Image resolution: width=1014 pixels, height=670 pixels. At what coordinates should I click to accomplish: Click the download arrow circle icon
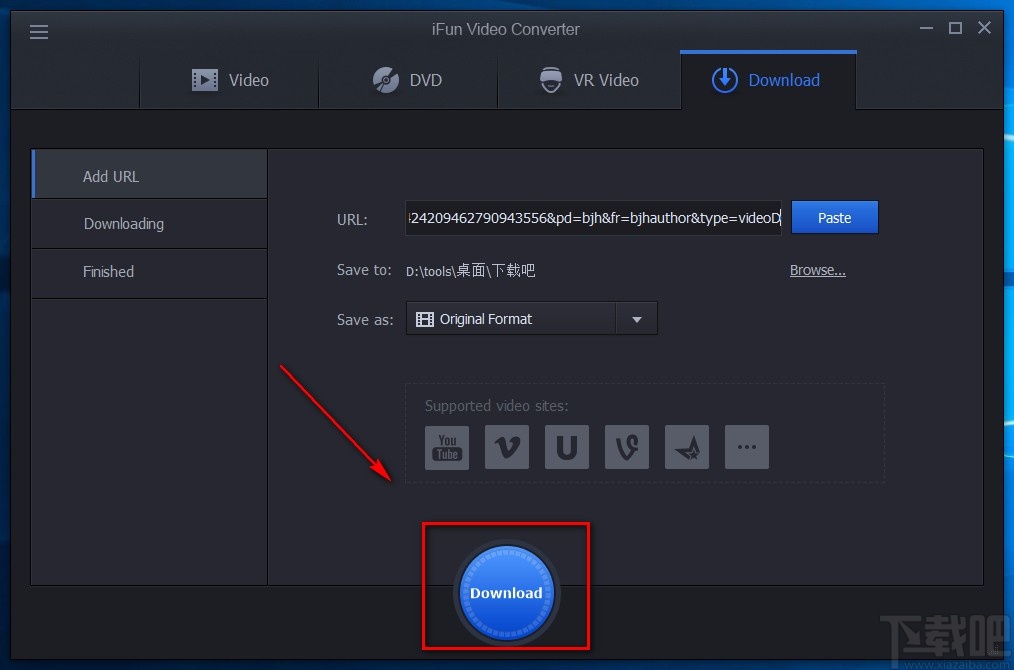[x=725, y=80]
